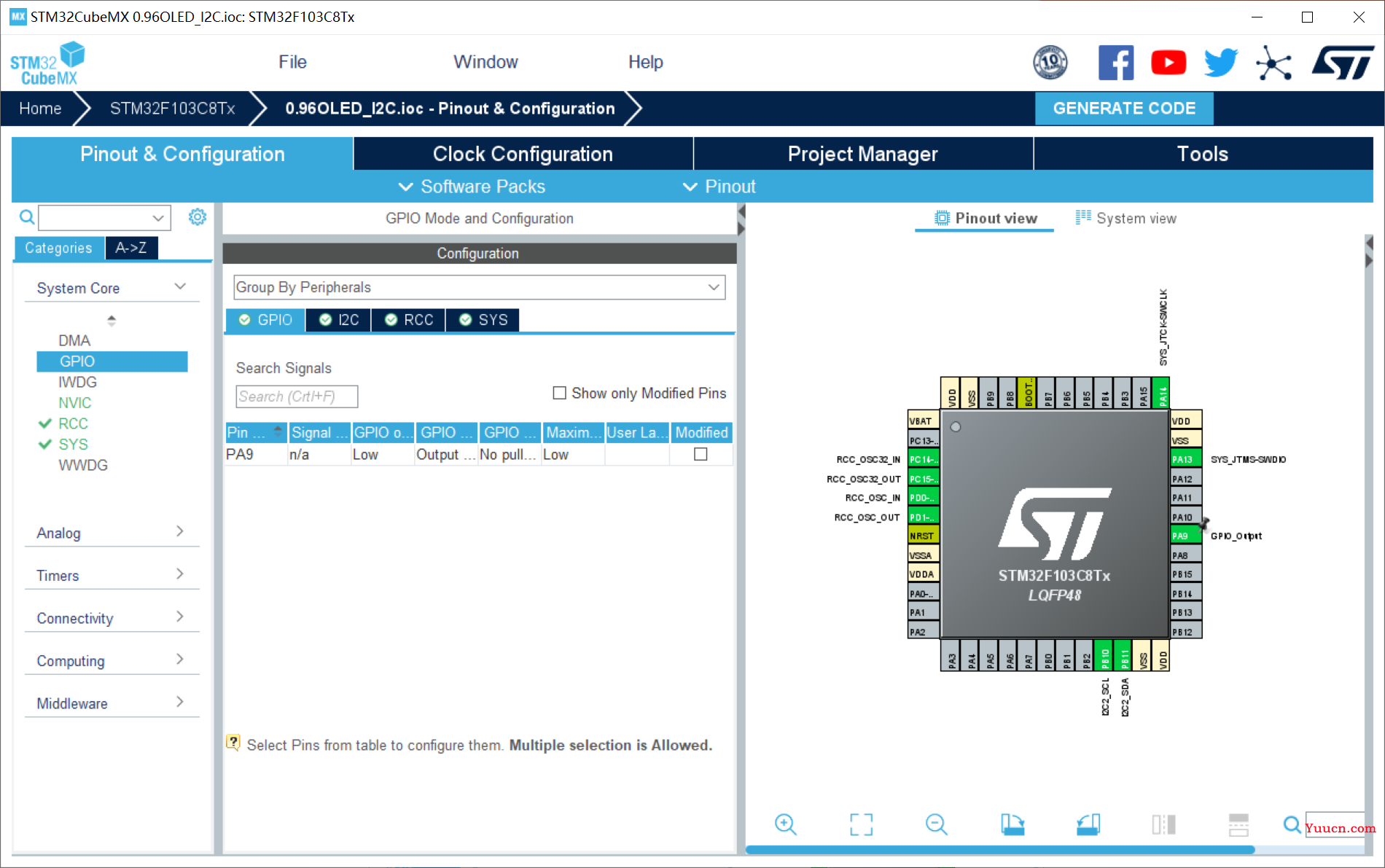Click the horizontal split view icon

click(1238, 824)
